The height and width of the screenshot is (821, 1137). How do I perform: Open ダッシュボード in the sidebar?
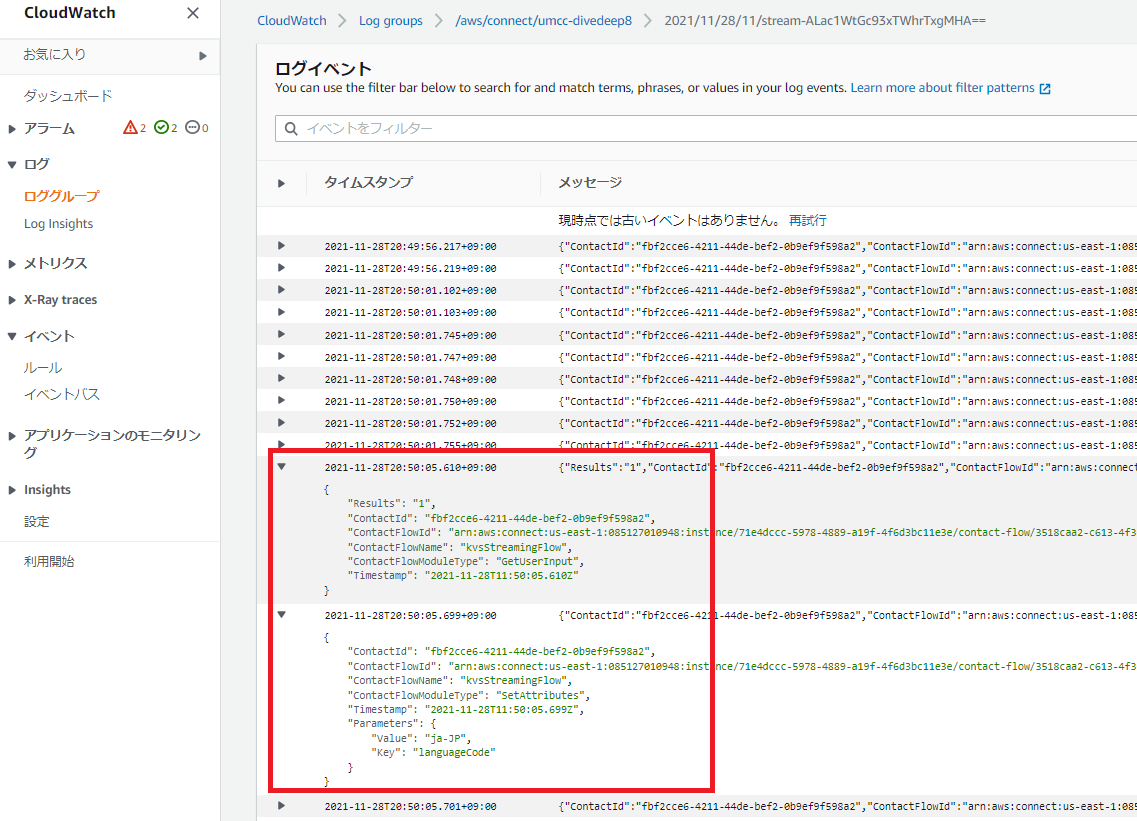(x=67, y=96)
